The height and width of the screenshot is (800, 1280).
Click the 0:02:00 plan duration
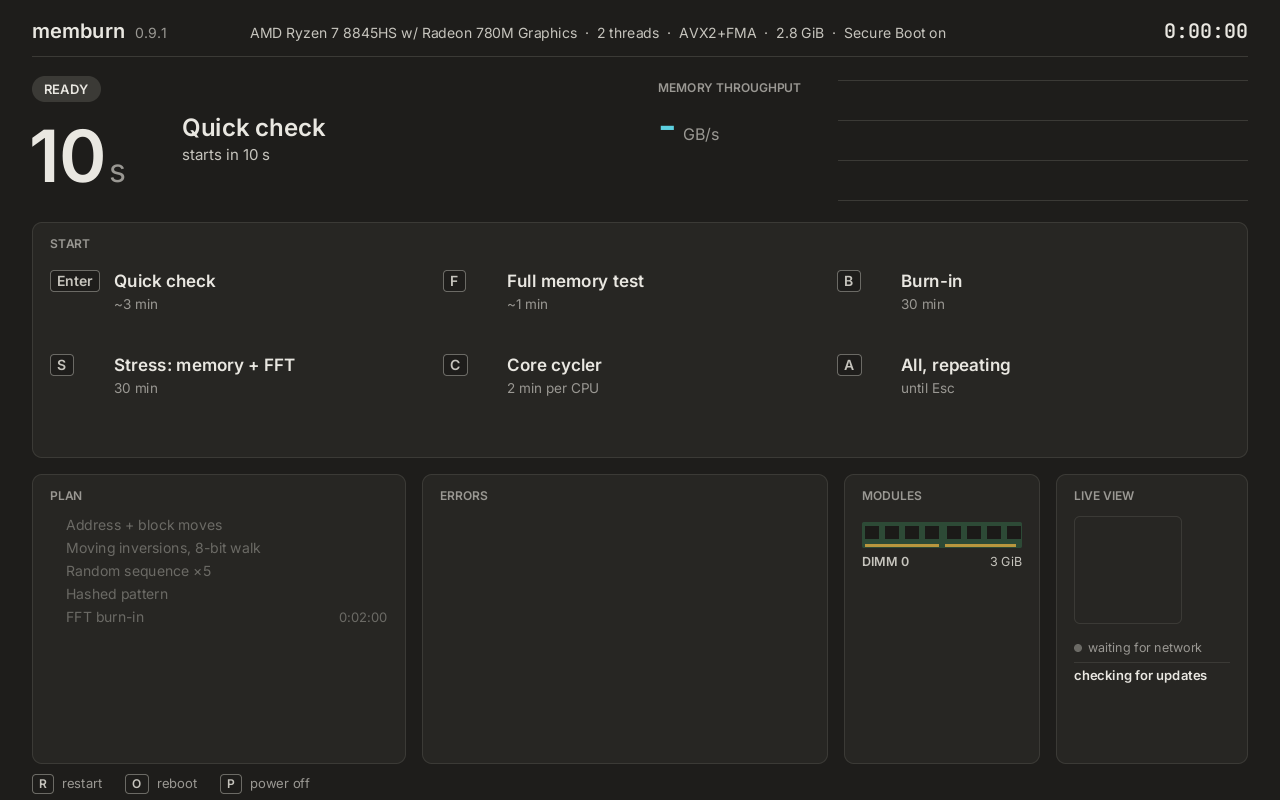pos(363,618)
